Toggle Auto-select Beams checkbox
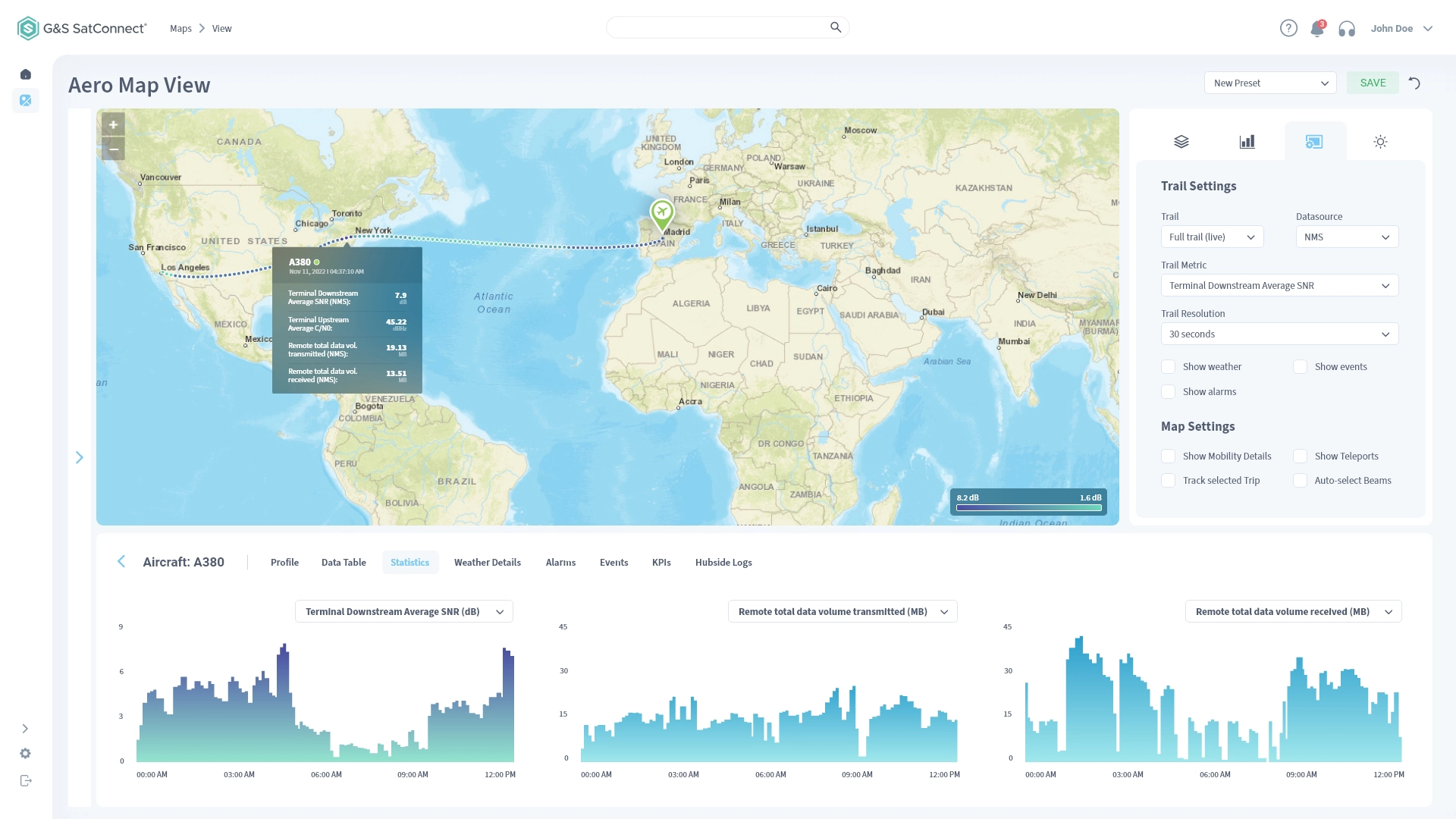 (1301, 481)
